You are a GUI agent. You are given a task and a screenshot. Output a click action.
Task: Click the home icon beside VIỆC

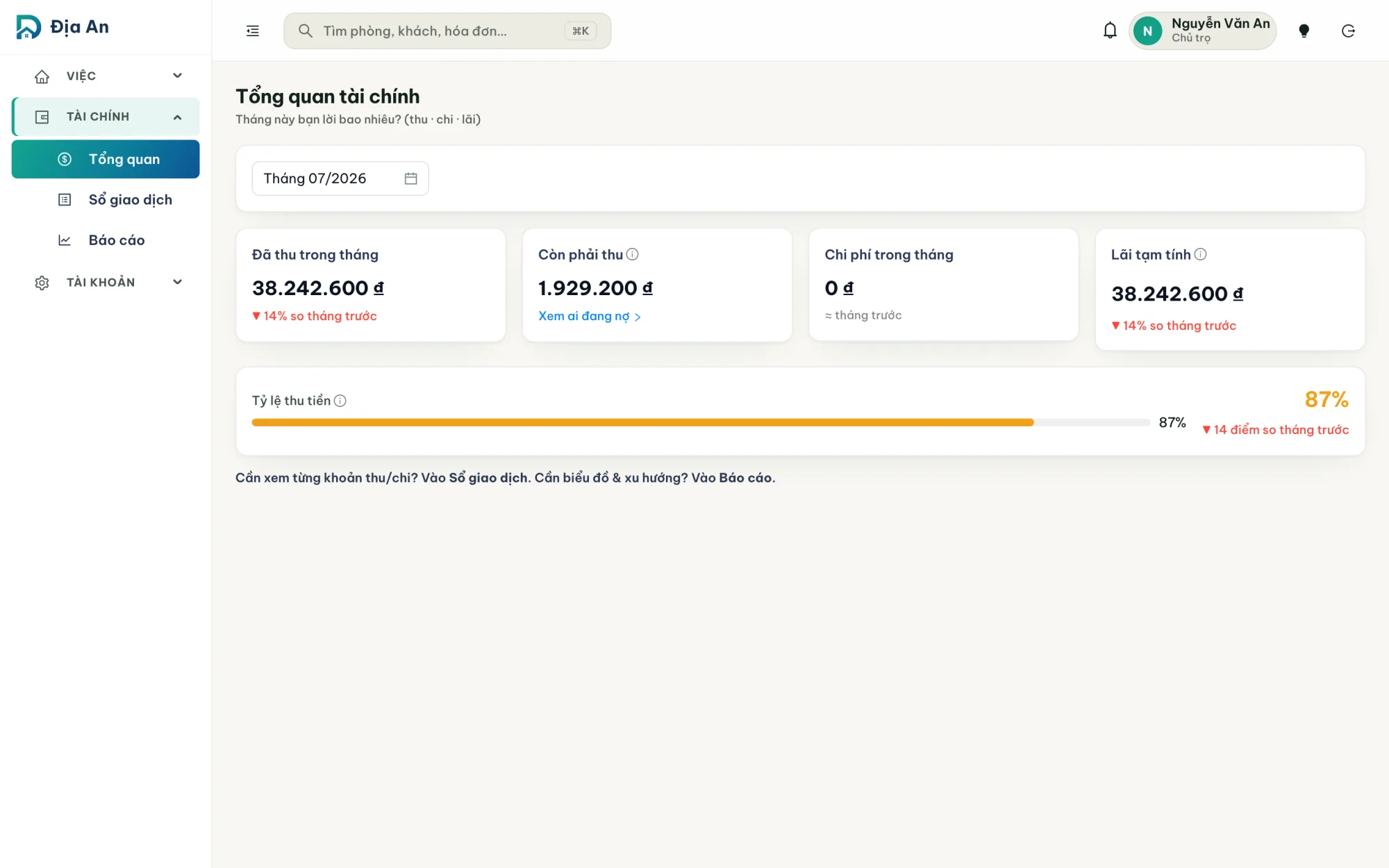click(x=42, y=76)
